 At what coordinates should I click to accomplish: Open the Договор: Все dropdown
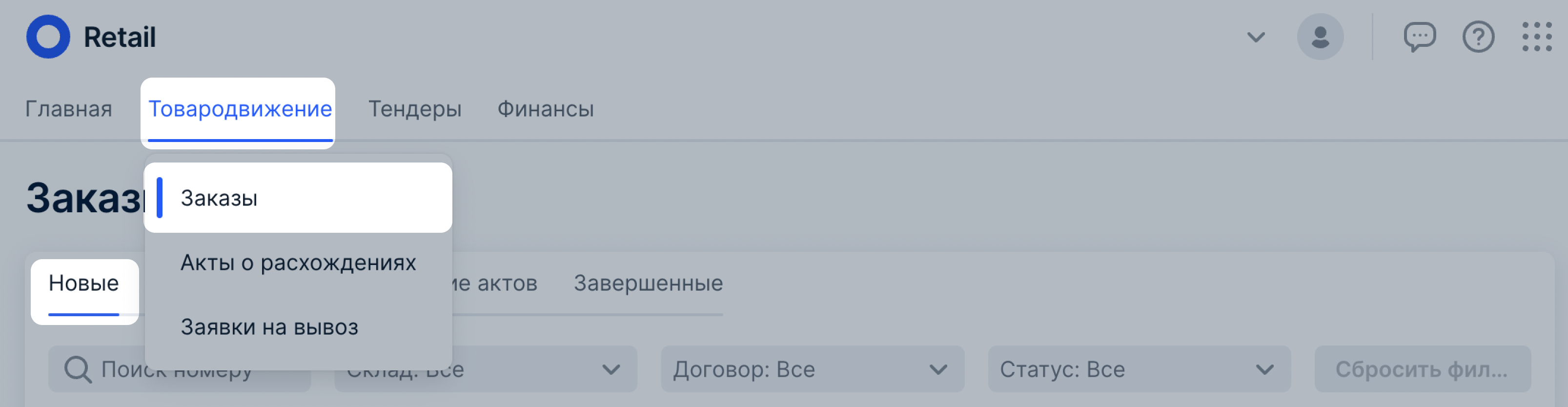pyautogui.click(x=812, y=369)
